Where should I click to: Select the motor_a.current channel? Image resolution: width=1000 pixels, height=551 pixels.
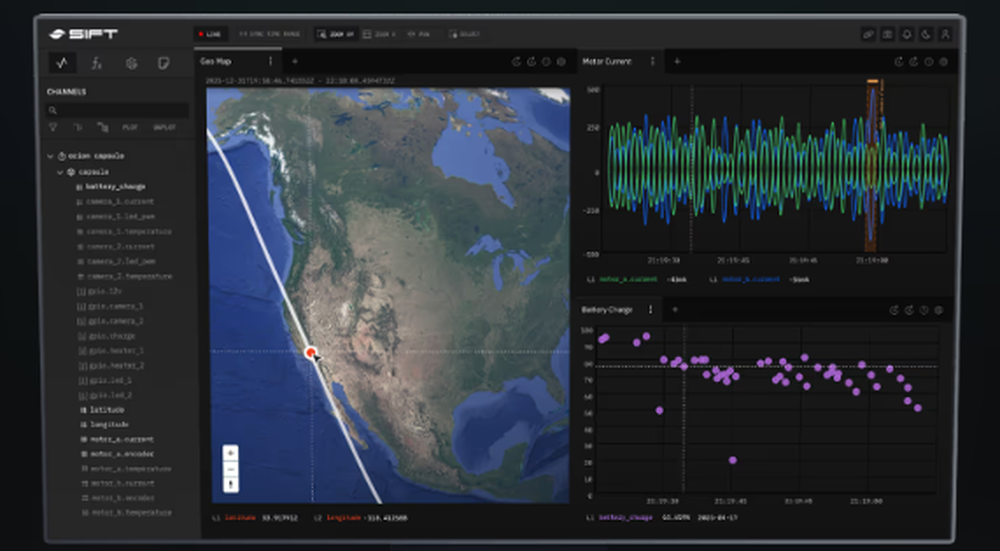[121, 439]
